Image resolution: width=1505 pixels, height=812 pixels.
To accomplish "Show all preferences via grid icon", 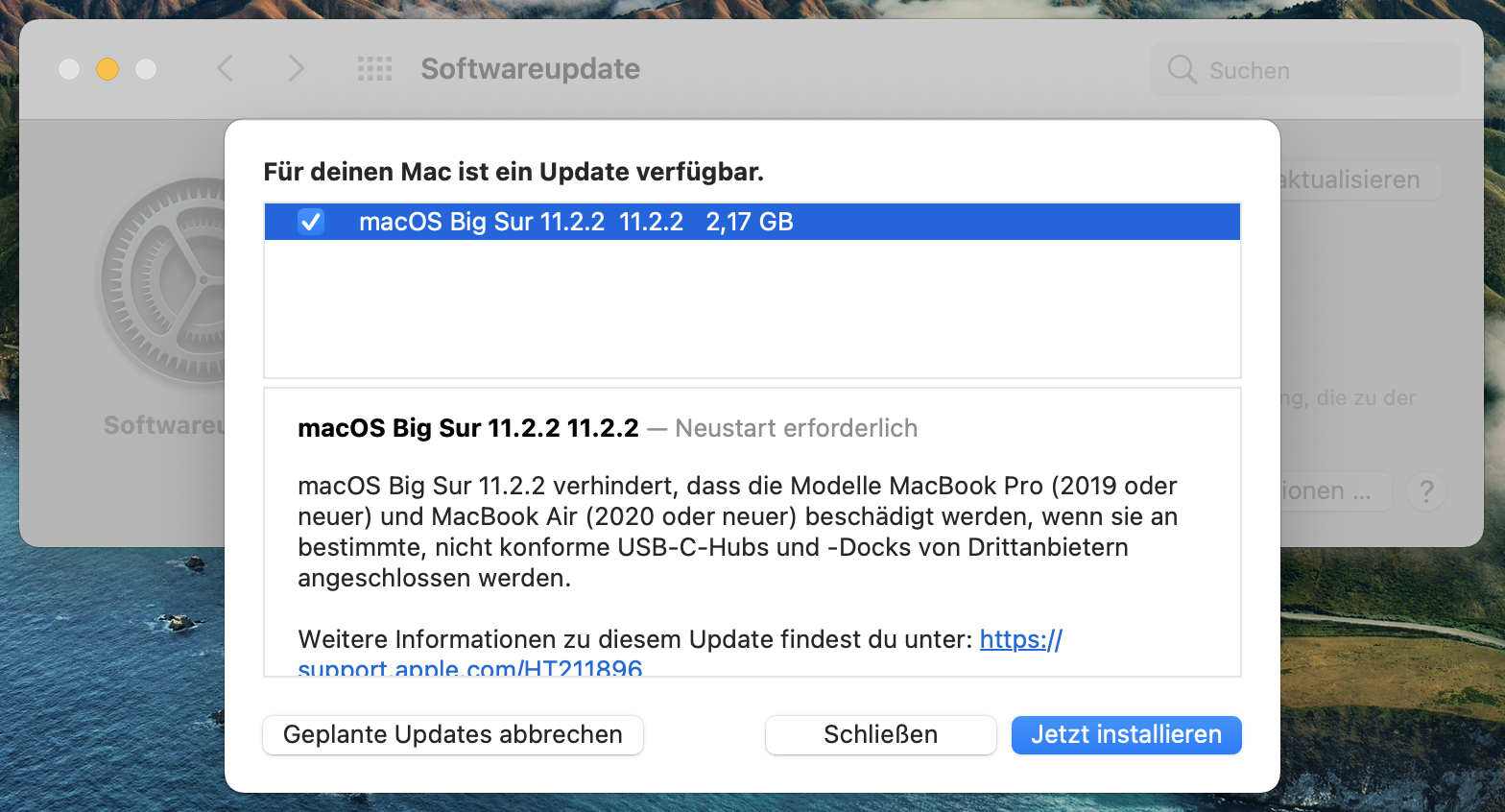I will (x=374, y=69).
